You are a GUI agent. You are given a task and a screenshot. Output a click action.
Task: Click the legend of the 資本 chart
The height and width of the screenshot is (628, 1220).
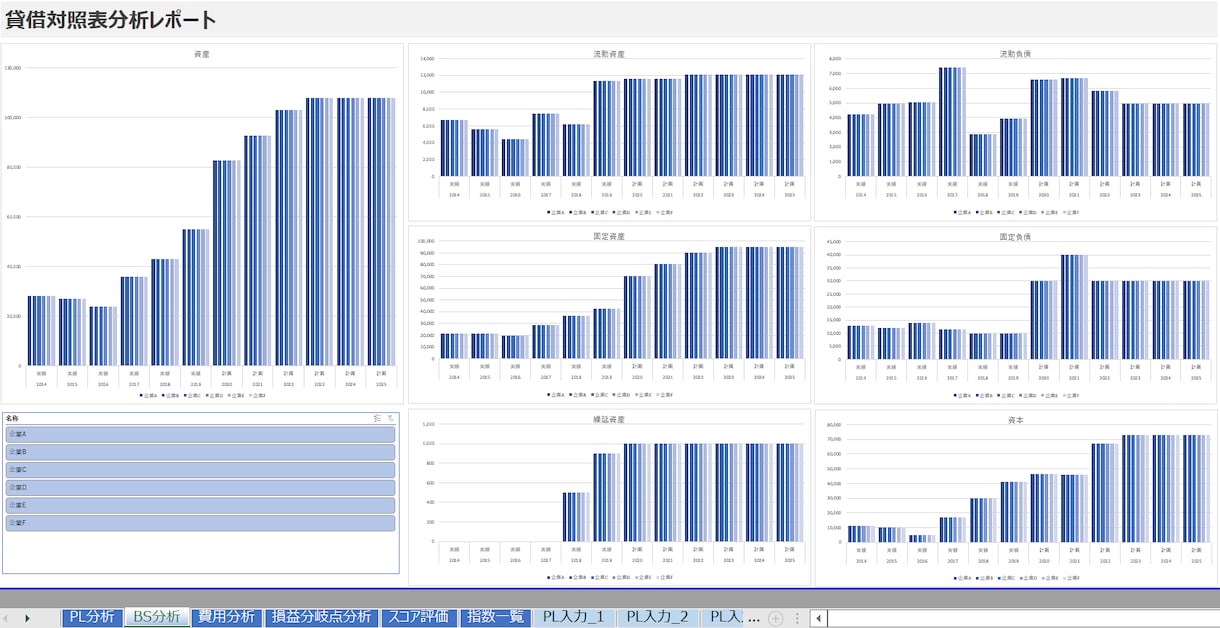(1015, 577)
